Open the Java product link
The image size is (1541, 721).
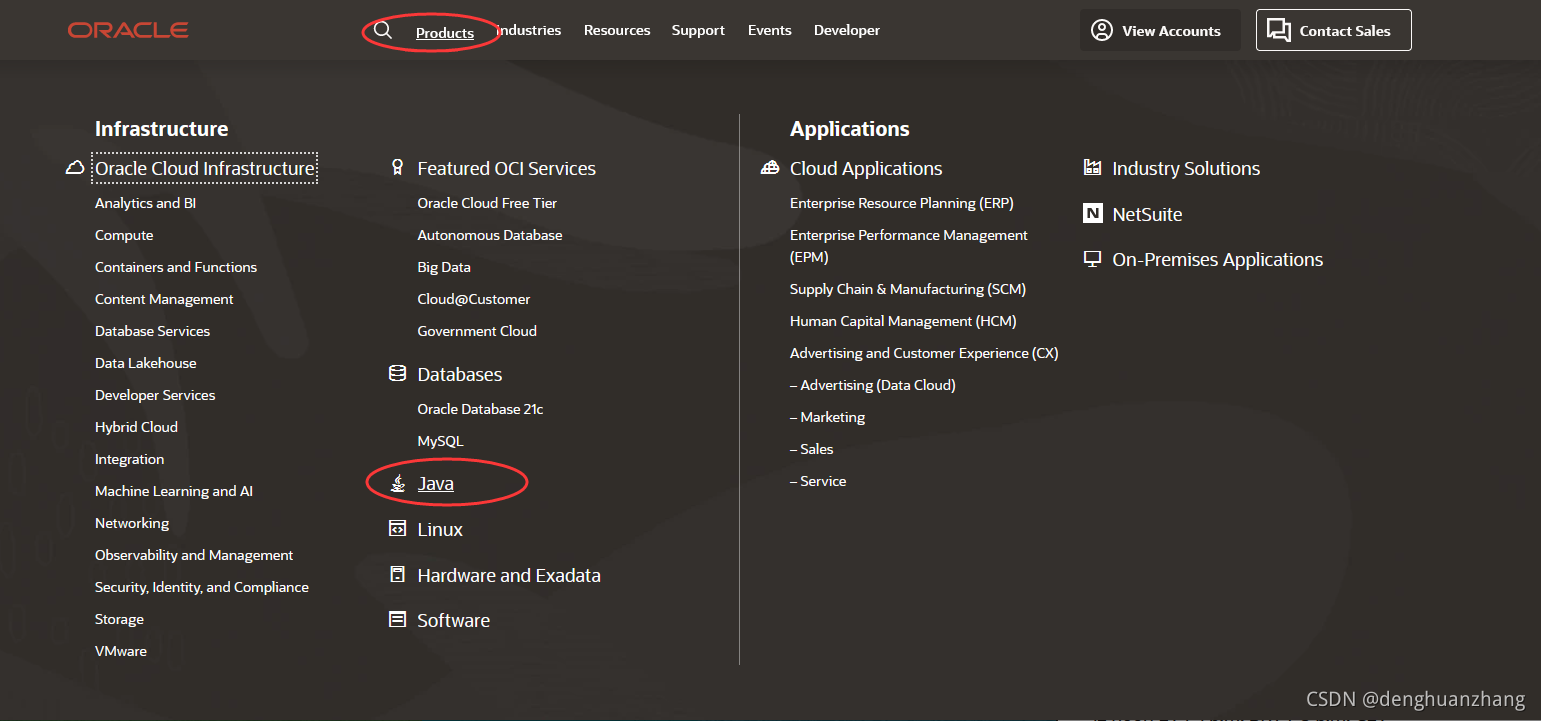point(435,484)
